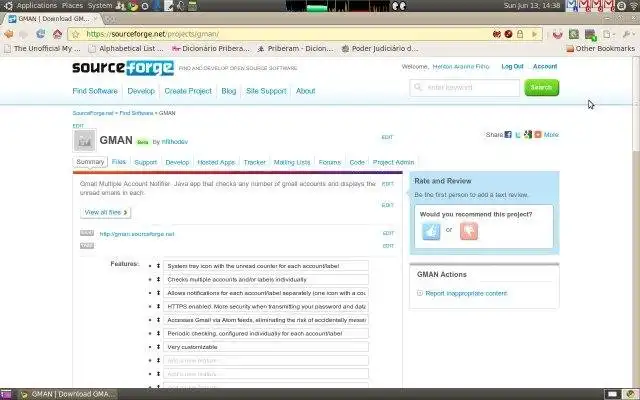Click the green go arrow in address bar

tap(534, 34)
